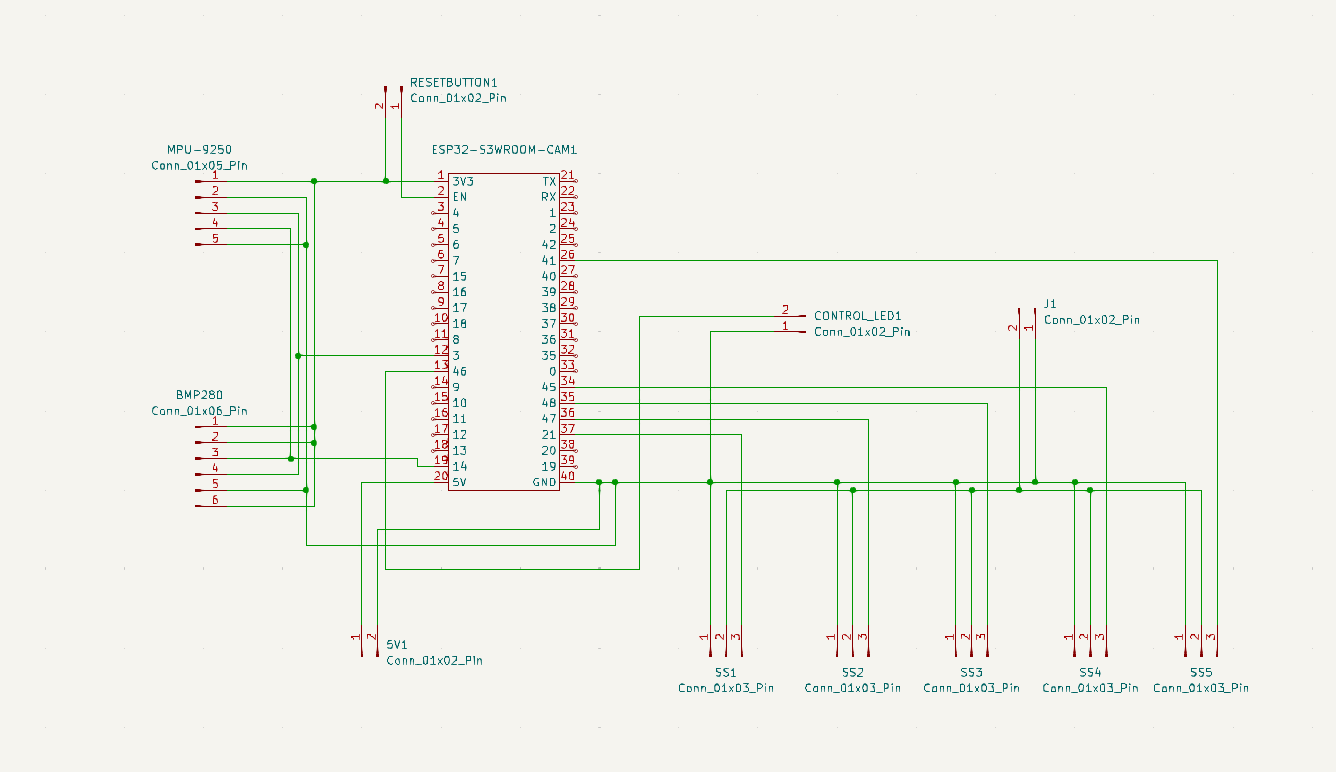Select the SS4 connector label
The height and width of the screenshot is (772, 1336).
[x=1090, y=673]
